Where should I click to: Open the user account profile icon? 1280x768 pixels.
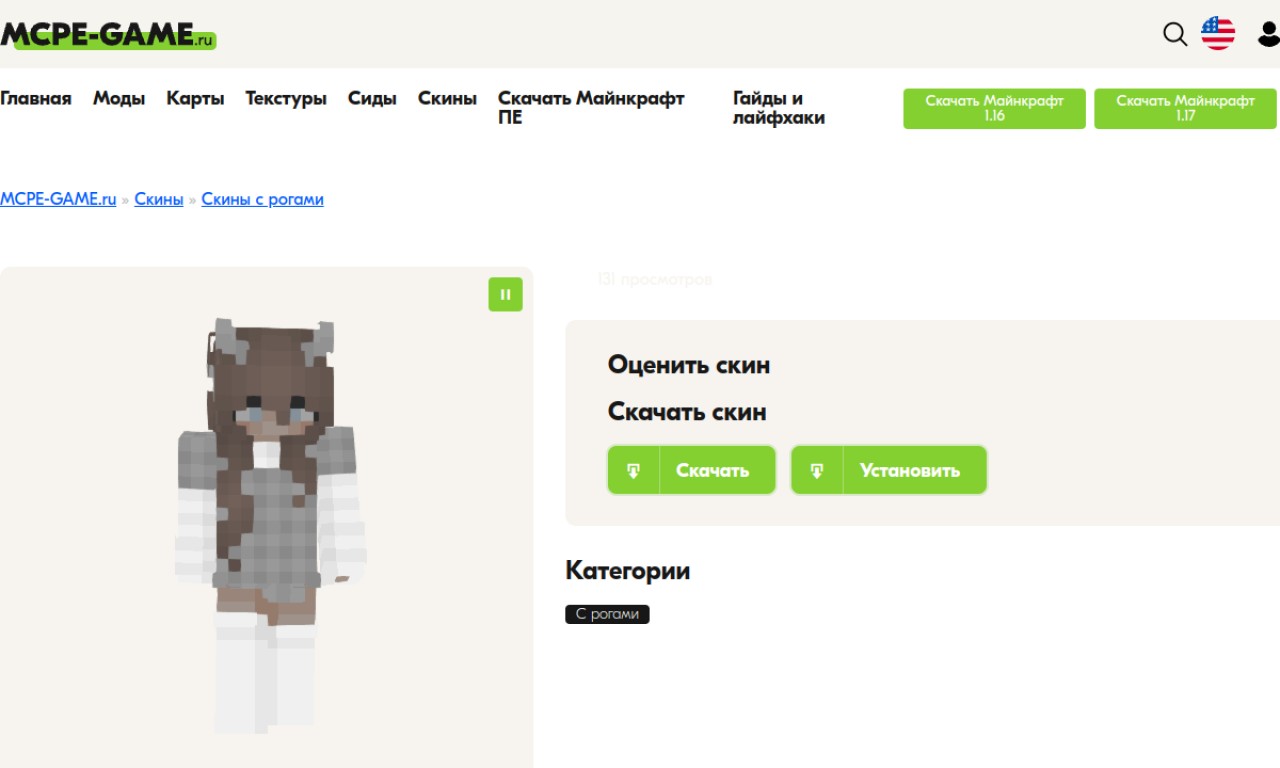1269,35
